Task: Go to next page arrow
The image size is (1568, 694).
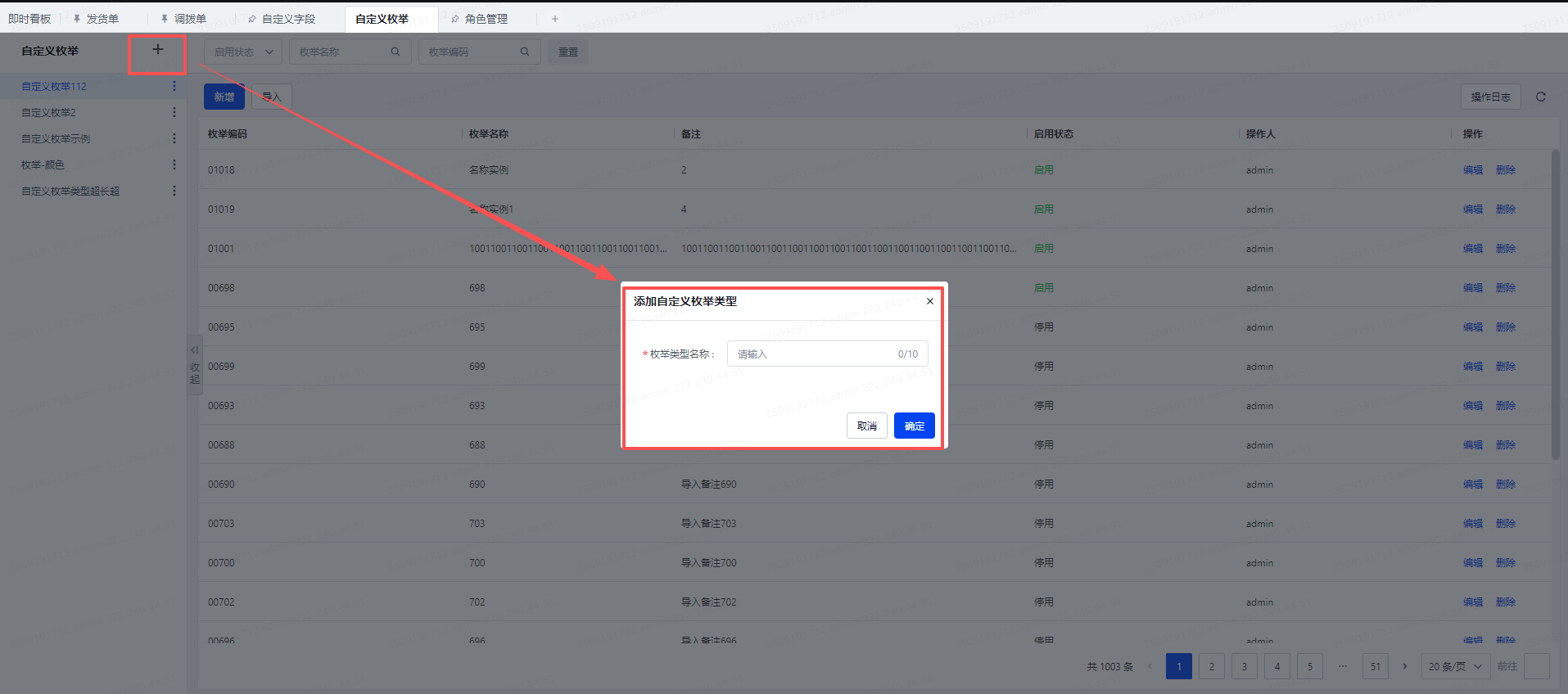Action: click(x=1405, y=666)
